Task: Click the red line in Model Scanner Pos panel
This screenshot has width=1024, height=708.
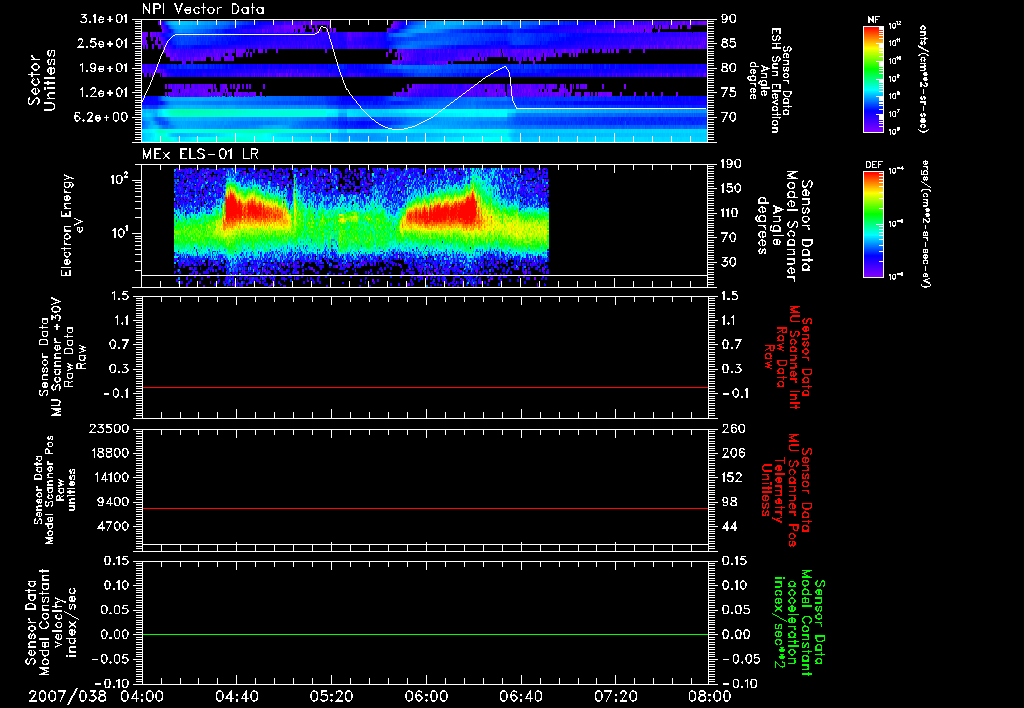Action: [424, 508]
